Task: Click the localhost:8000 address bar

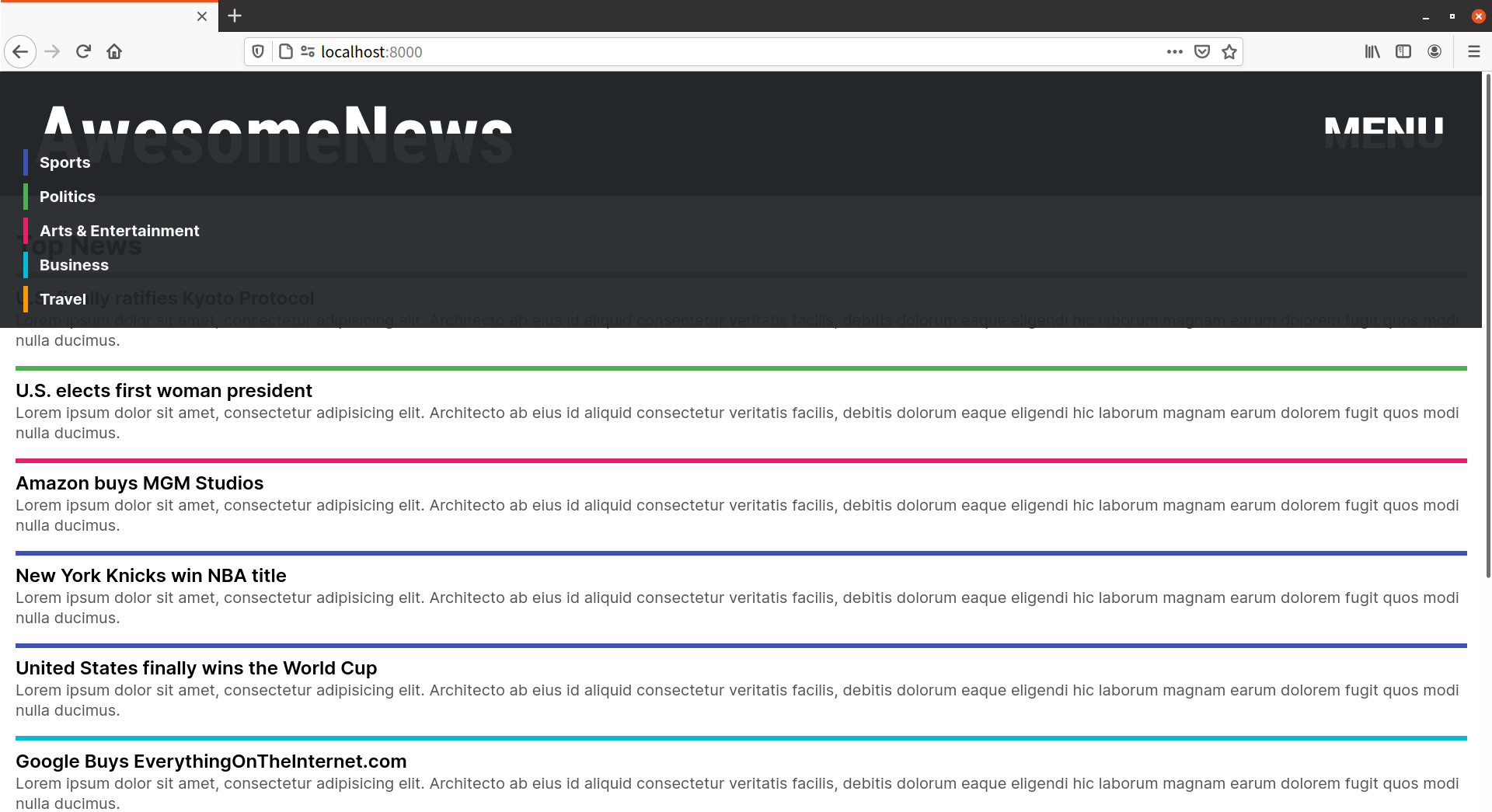Action: pyautogui.click(x=699, y=52)
